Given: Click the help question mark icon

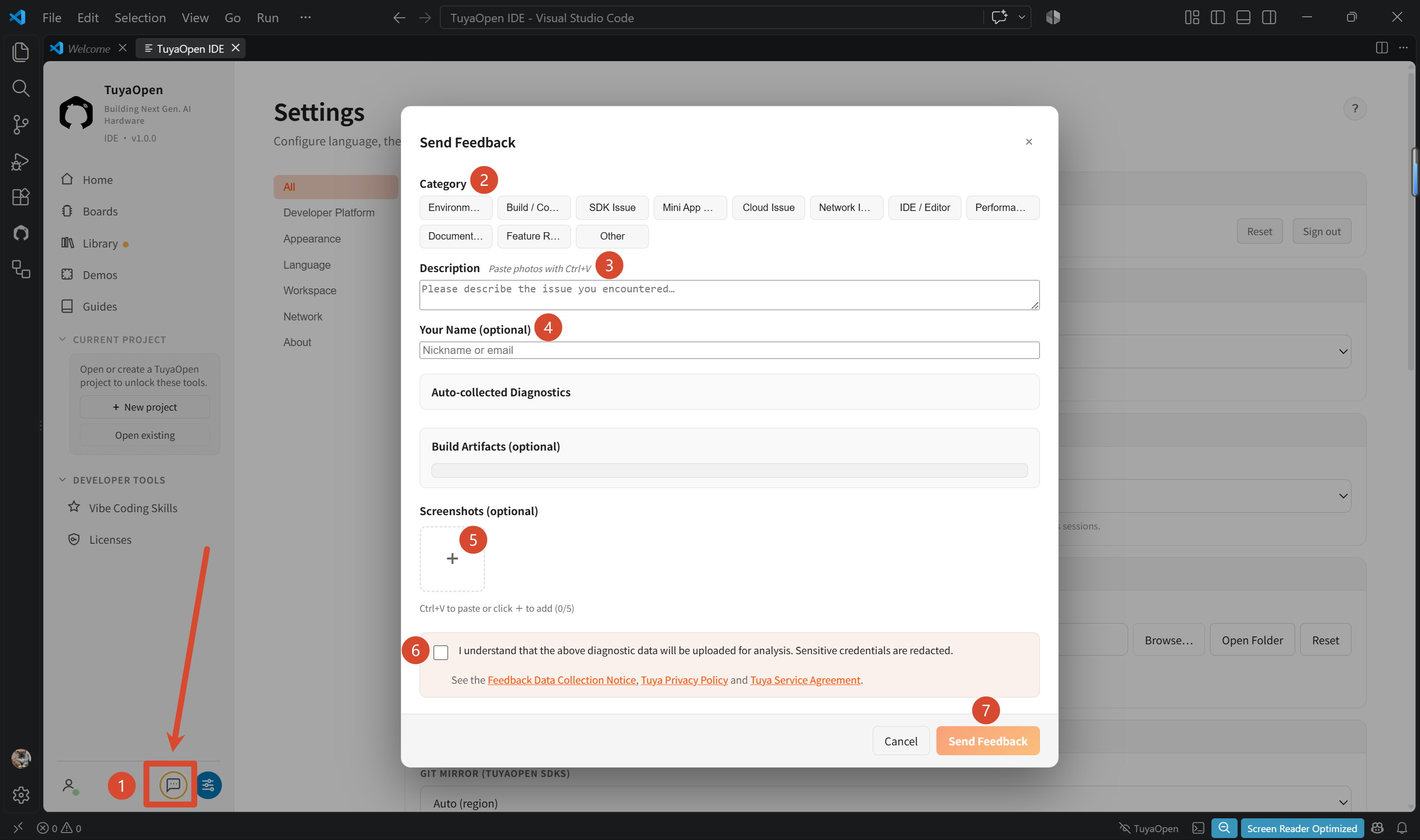Looking at the screenshot, I should [1354, 108].
